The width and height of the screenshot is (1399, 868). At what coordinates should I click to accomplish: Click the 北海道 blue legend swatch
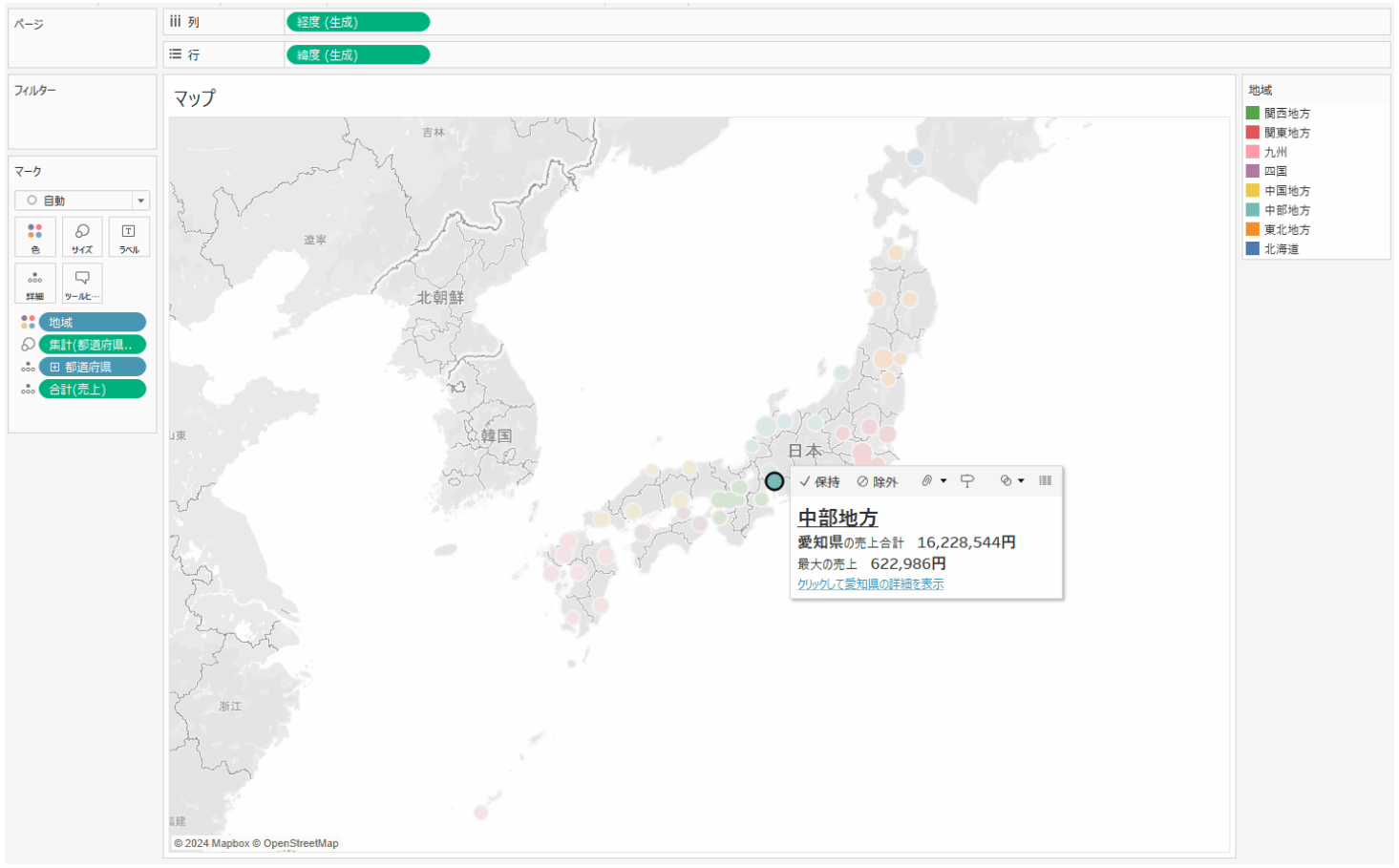1252,248
